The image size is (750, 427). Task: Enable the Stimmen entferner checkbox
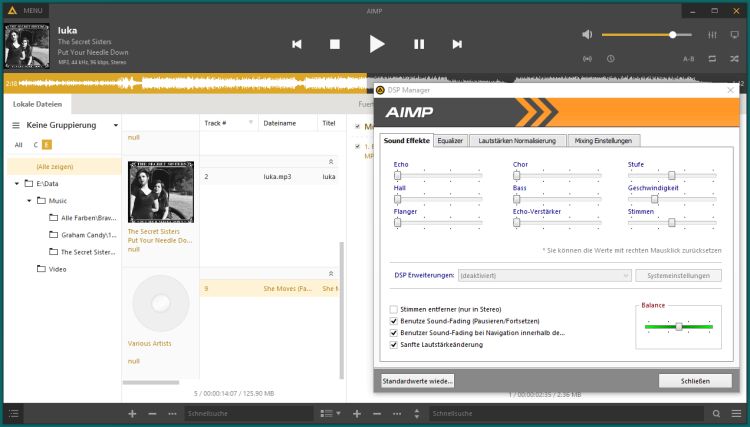pyautogui.click(x=394, y=310)
